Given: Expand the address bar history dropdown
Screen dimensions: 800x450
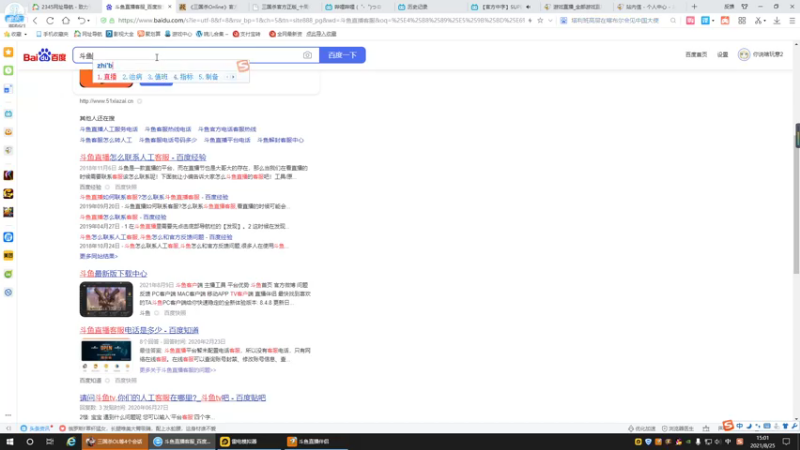Looking at the screenshot, I should (x=550, y=21).
